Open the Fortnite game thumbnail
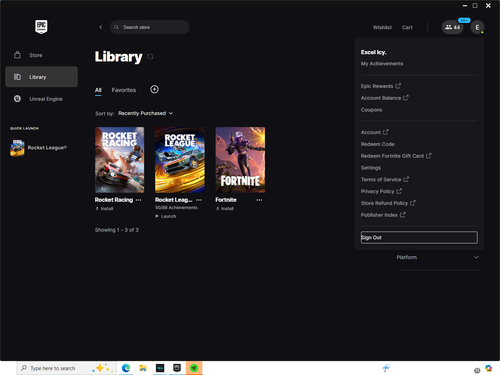The width and height of the screenshot is (500, 375). click(240, 160)
